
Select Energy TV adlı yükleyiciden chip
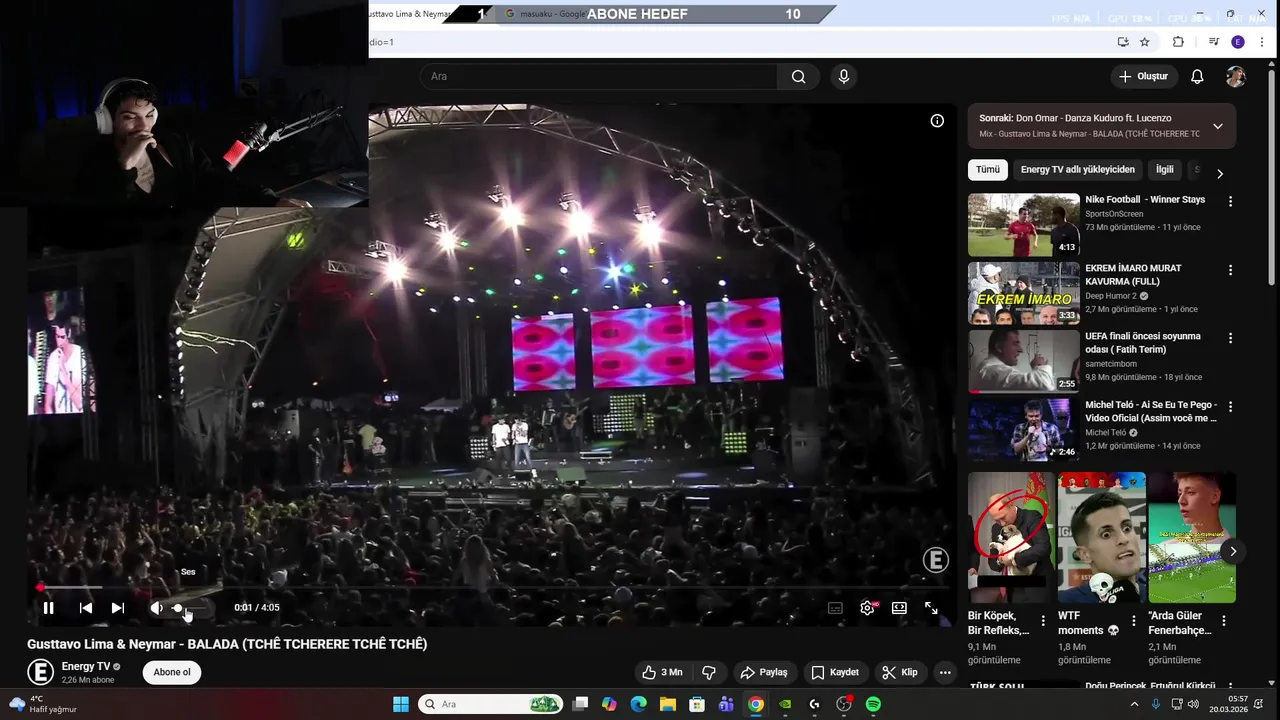click(1078, 170)
